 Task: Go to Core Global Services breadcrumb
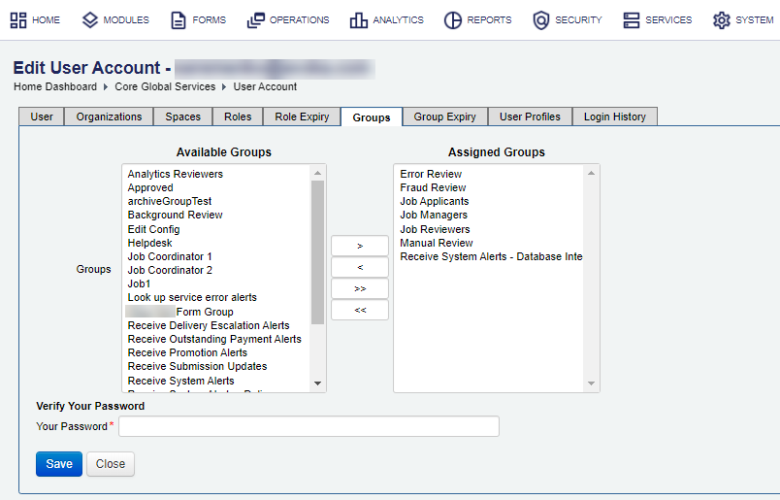point(165,87)
